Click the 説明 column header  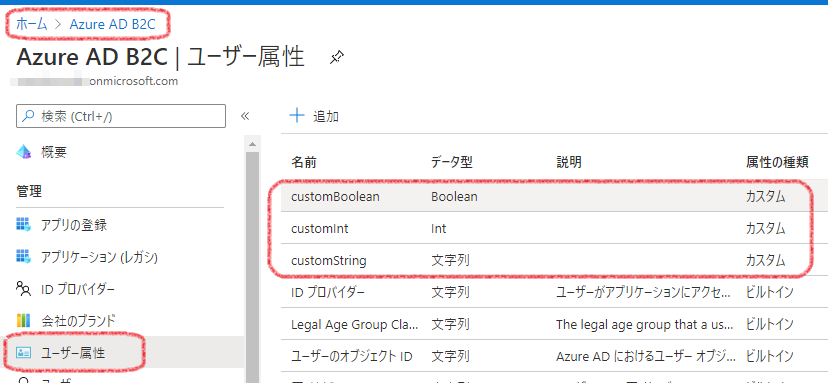tap(569, 162)
